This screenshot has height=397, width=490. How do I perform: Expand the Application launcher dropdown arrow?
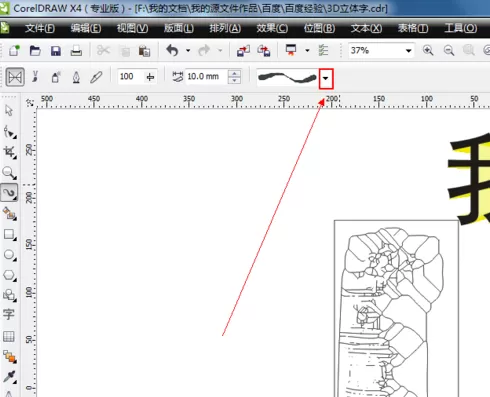[307, 51]
